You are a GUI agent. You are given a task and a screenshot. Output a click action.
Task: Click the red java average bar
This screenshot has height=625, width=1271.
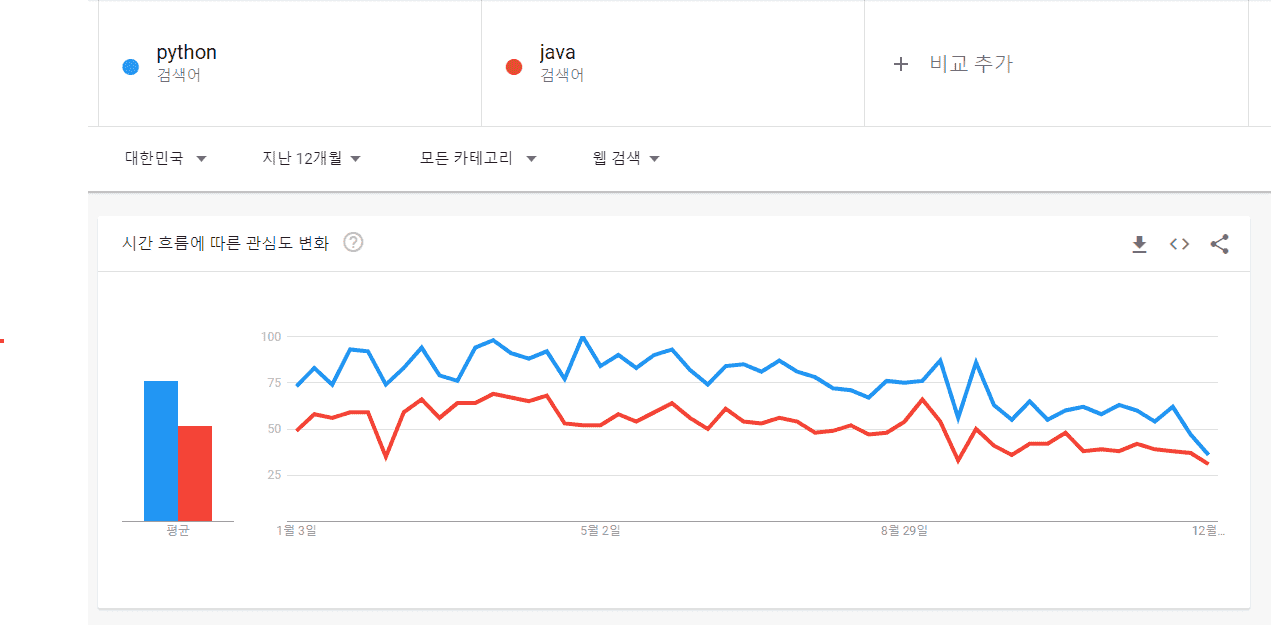click(195, 473)
